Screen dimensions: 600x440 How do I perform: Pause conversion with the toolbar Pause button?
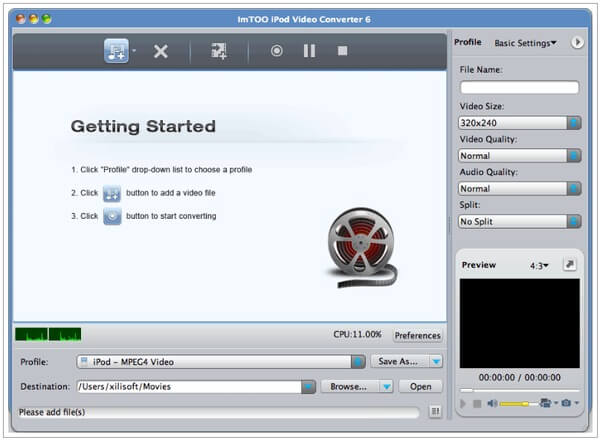[309, 51]
